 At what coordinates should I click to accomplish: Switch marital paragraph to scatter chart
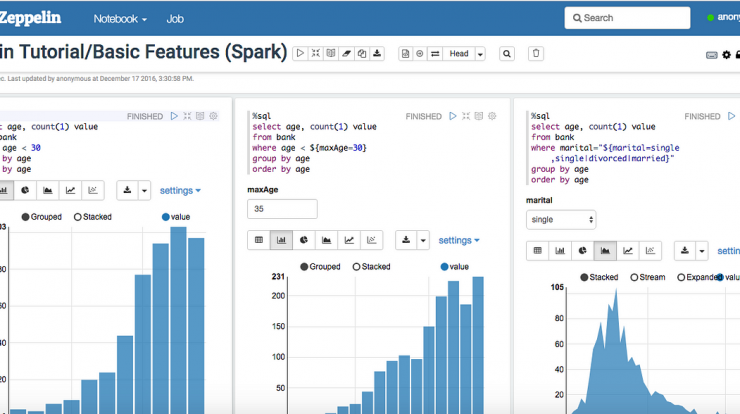[x=650, y=251]
